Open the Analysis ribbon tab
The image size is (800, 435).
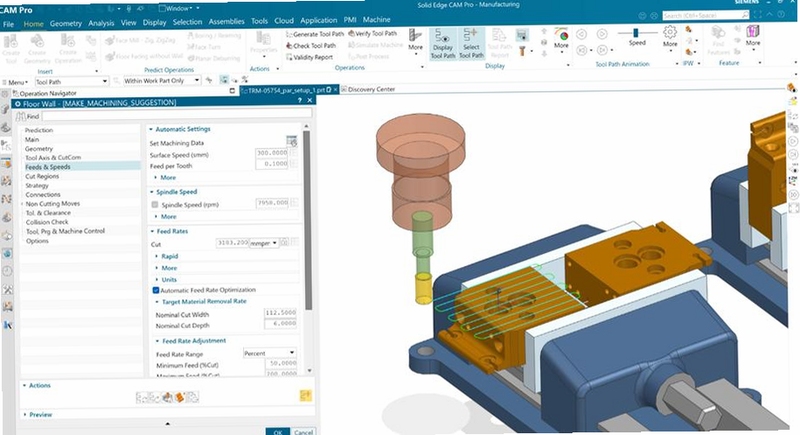(101, 23)
